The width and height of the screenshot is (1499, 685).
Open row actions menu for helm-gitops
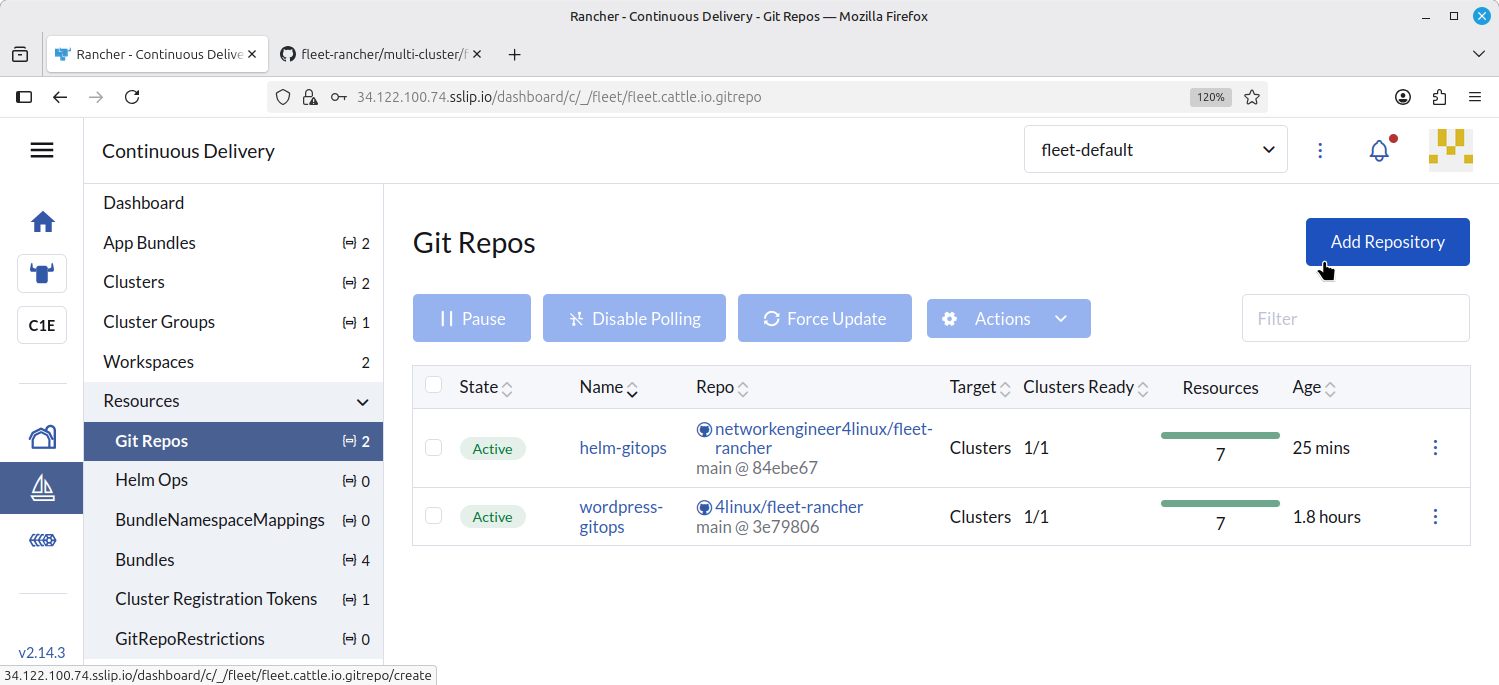point(1435,448)
